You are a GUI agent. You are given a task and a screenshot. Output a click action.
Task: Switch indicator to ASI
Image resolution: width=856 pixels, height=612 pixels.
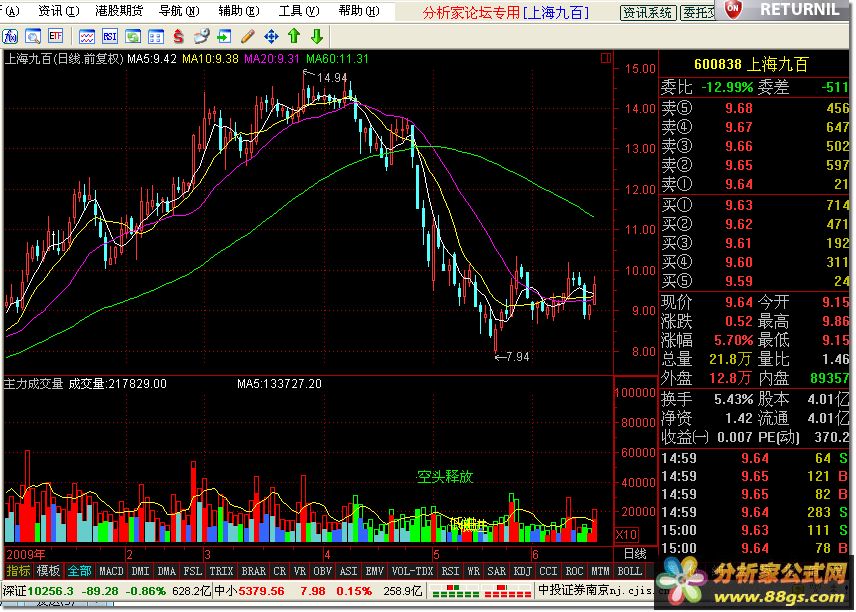pyautogui.click(x=348, y=571)
